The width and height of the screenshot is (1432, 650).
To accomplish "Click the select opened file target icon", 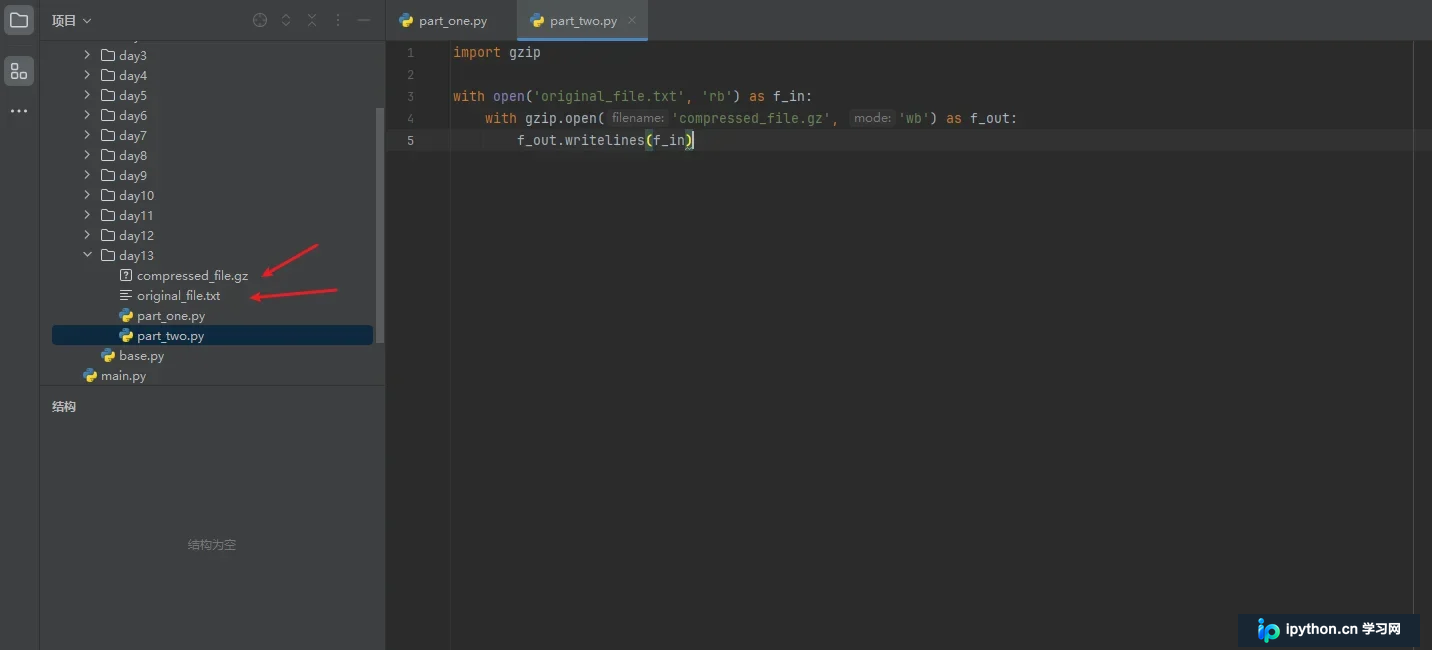I will (x=260, y=20).
